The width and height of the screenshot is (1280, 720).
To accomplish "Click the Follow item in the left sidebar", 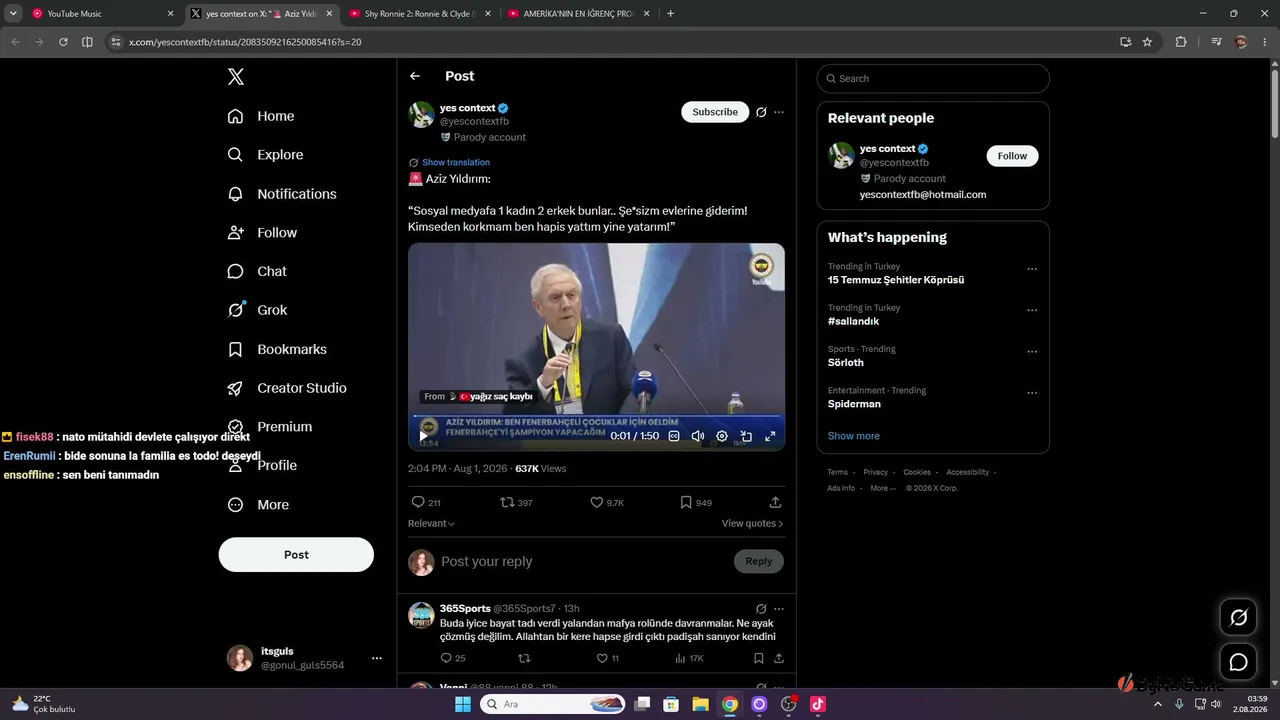I will coord(262,233).
